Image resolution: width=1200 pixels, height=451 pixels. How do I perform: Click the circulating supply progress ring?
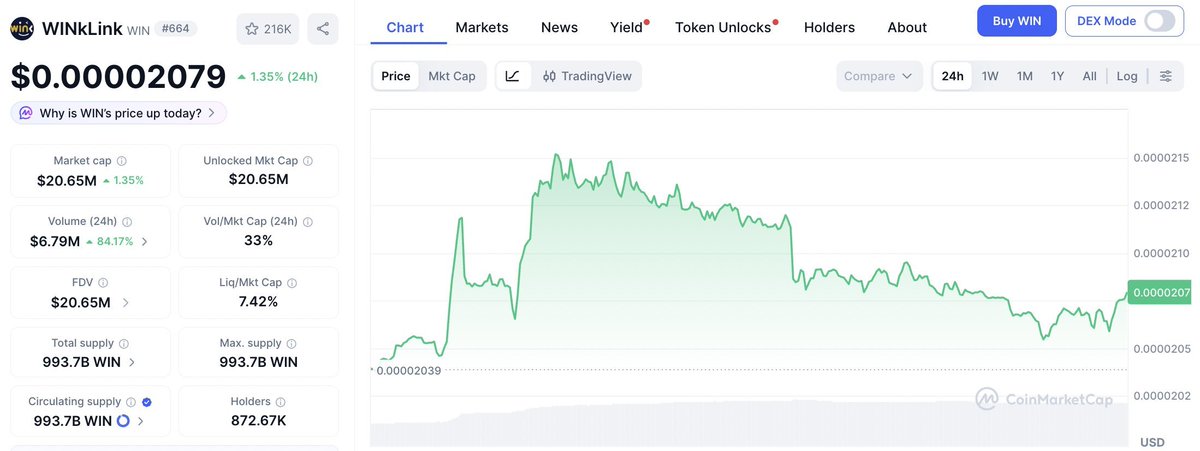tap(123, 421)
